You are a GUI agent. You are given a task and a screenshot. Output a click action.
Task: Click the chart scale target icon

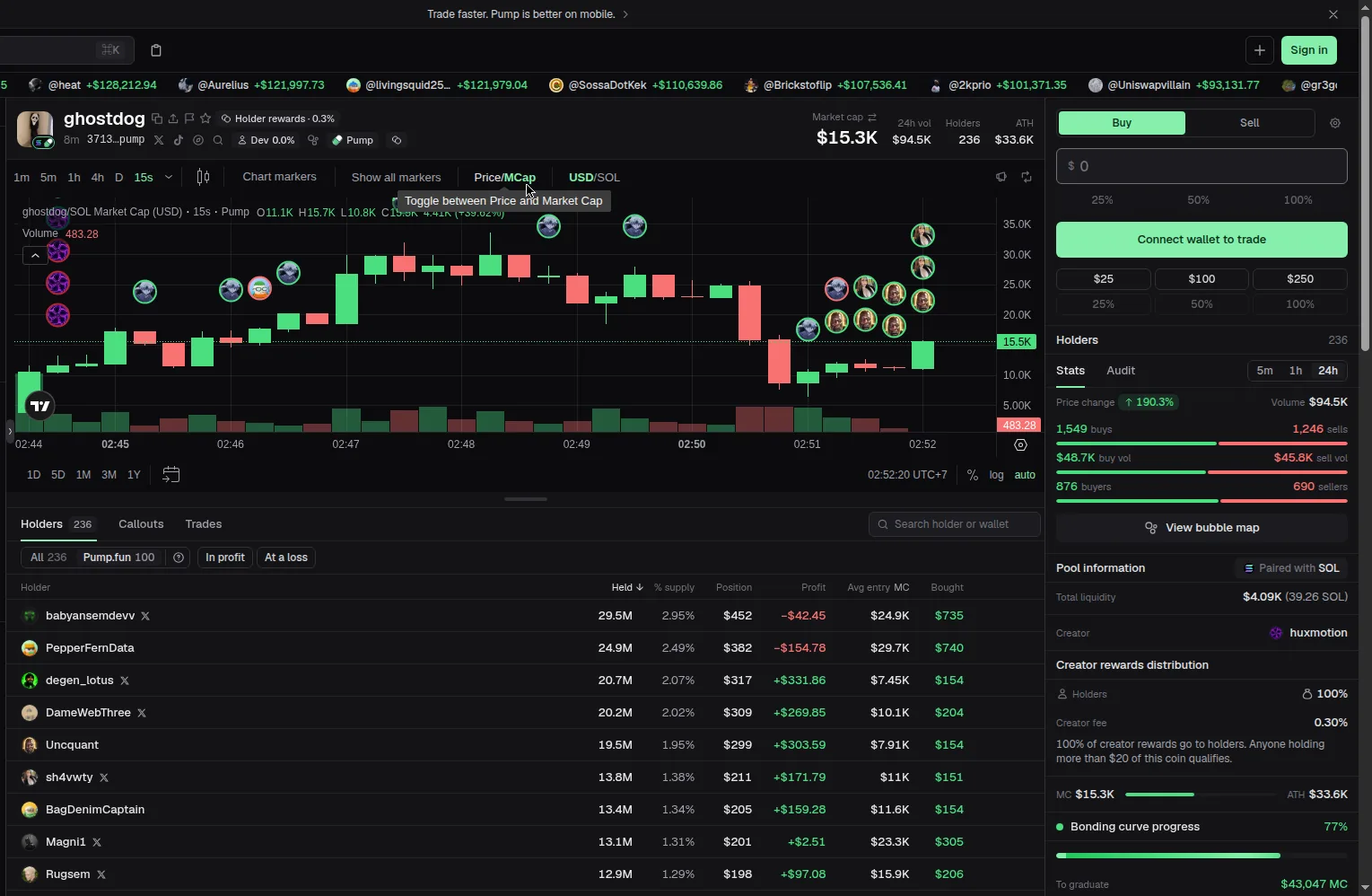point(1020,445)
